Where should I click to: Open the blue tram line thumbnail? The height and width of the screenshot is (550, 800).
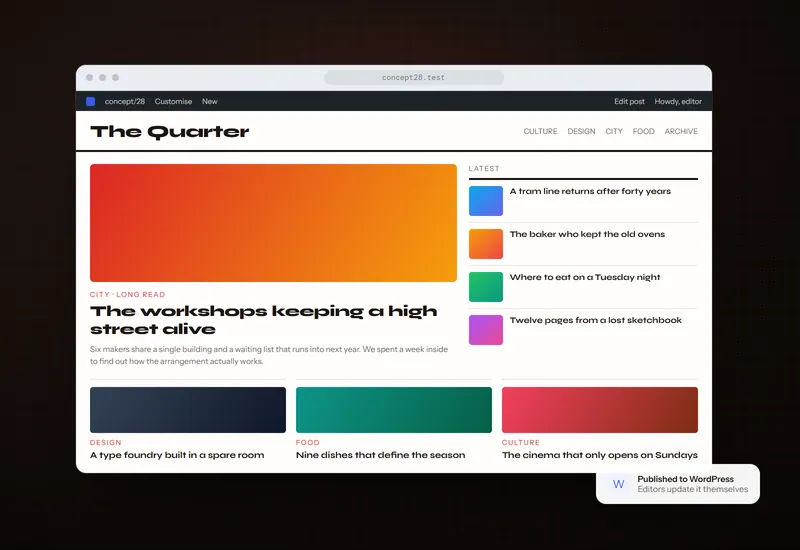coord(486,201)
